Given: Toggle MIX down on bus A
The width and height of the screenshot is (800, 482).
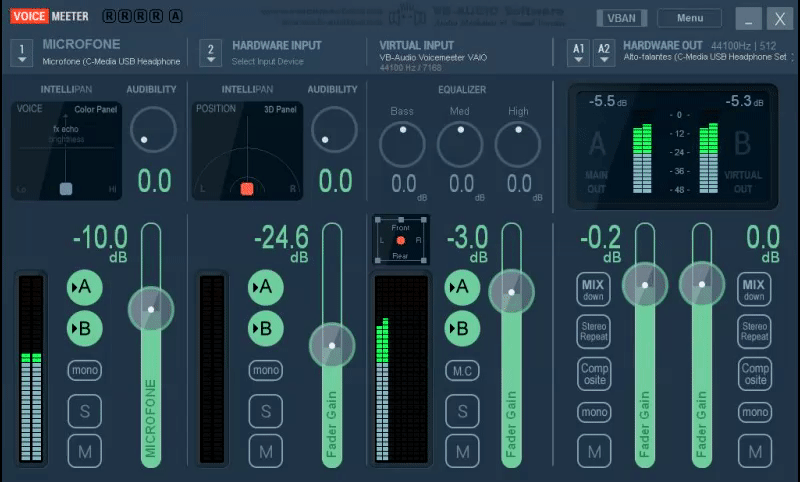Looking at the screenshot, I should [x=593, y=290].
